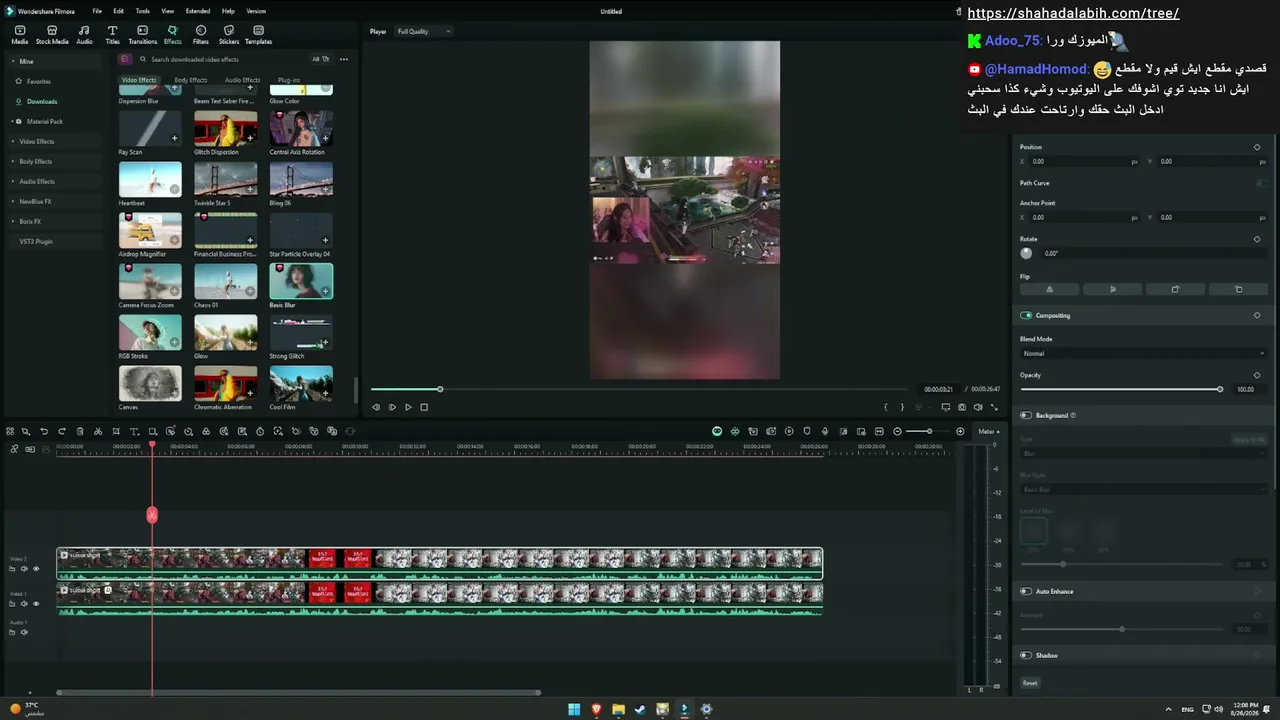Screen dimensions: 1280x720
Task: Open File Explorer from the taskbar
Action: [x=618, y=709]
